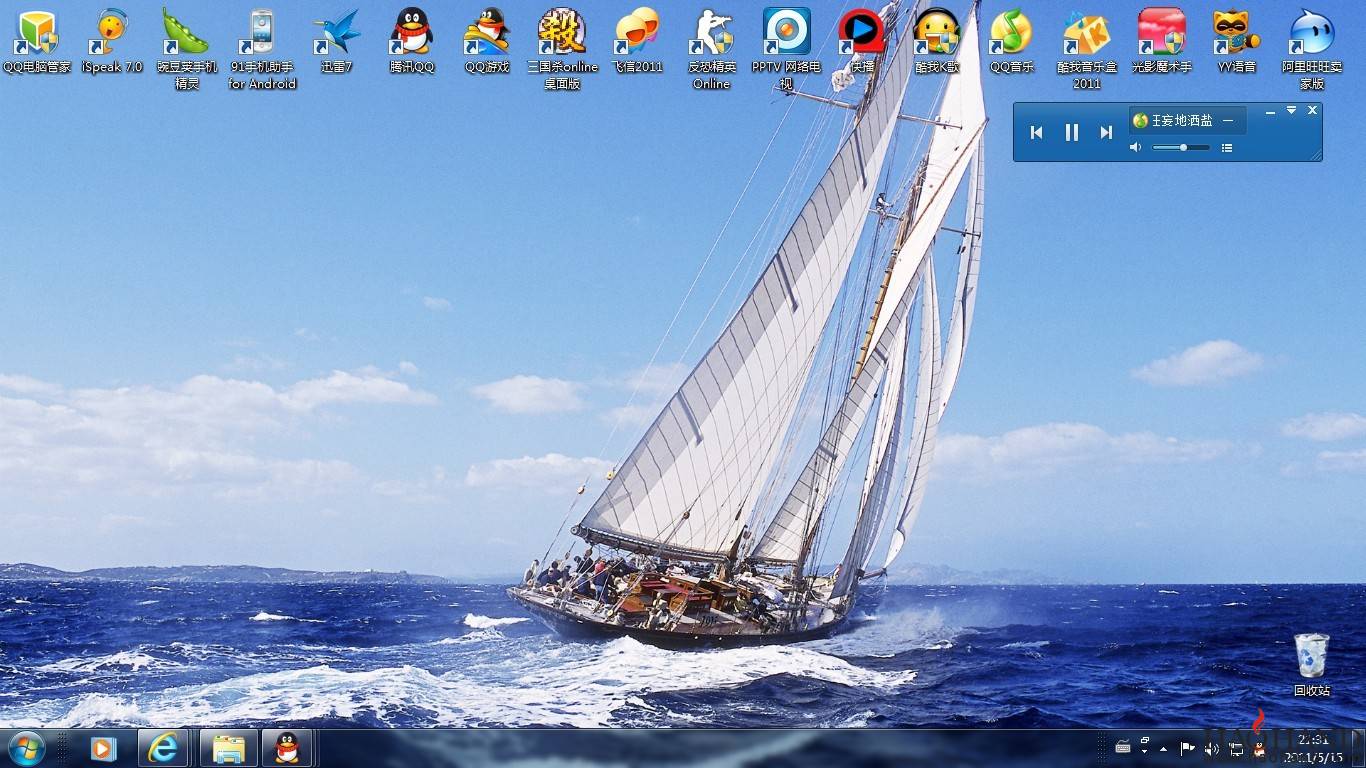The height and width of the screenshot is (768, 1366).
Task: Click the 快播 player desktop icon
Action: (x=862, y=42)
